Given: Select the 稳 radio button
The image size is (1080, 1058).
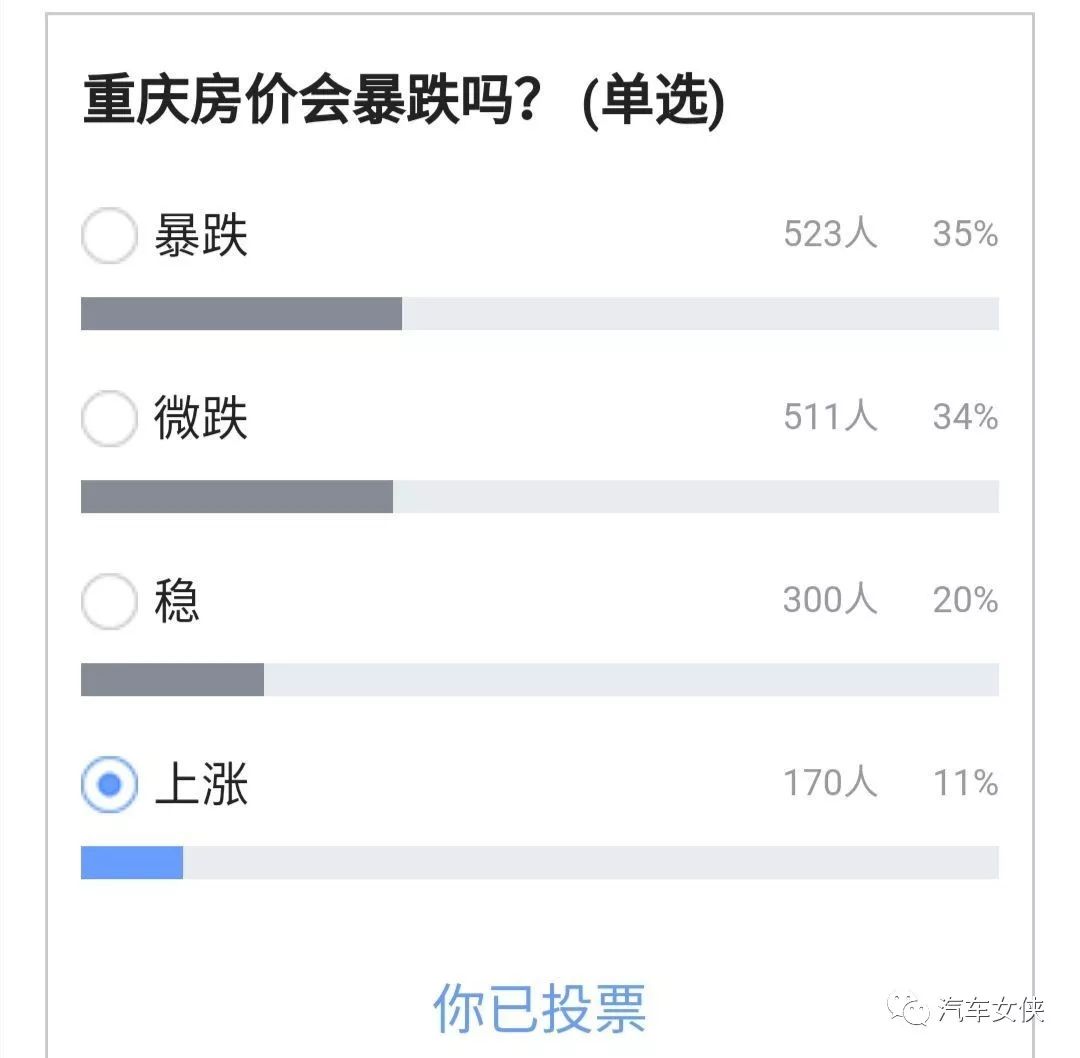Looking at the screenshot, I should 110,601.
